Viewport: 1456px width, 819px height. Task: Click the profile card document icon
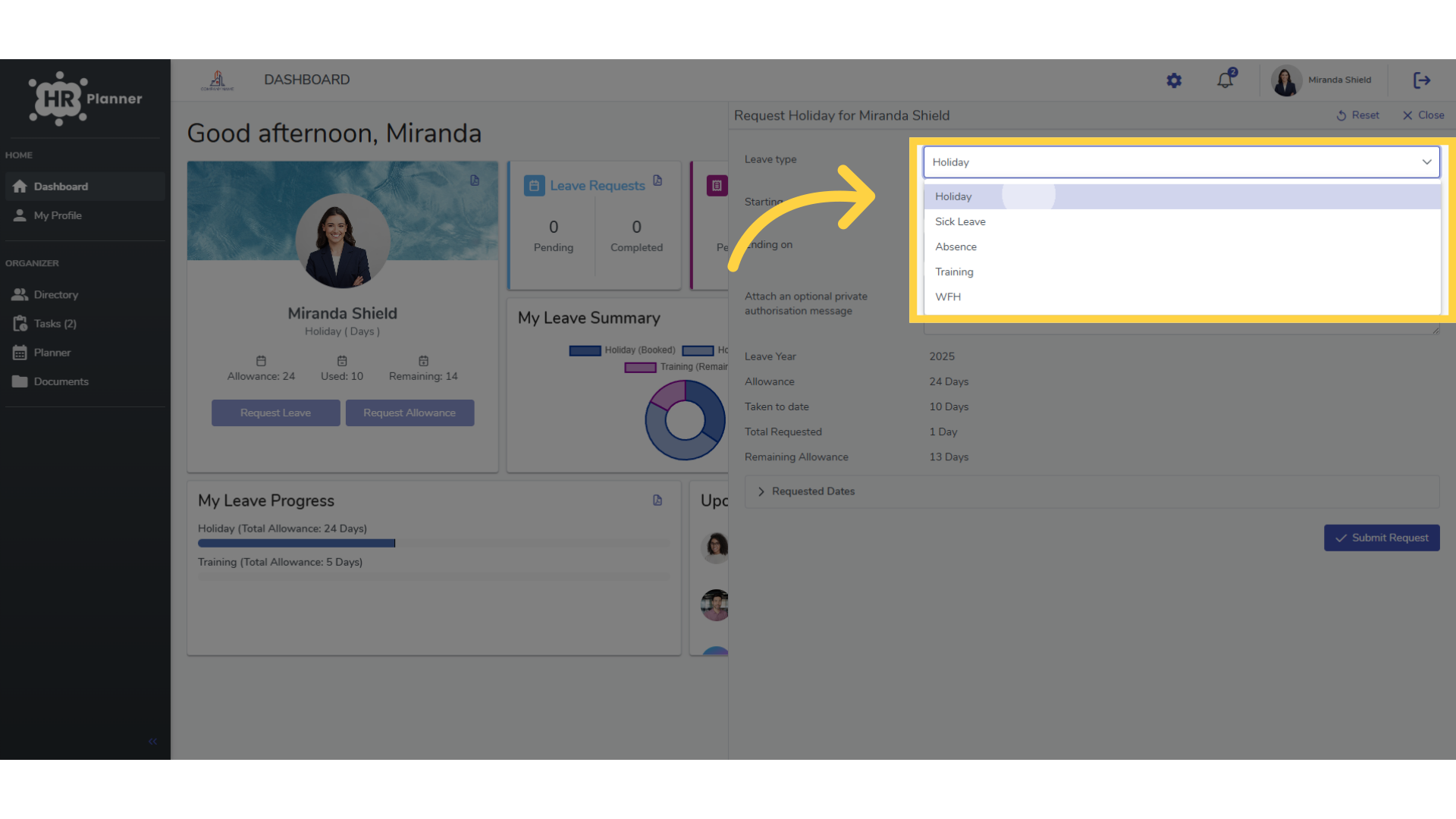(475, 180)
